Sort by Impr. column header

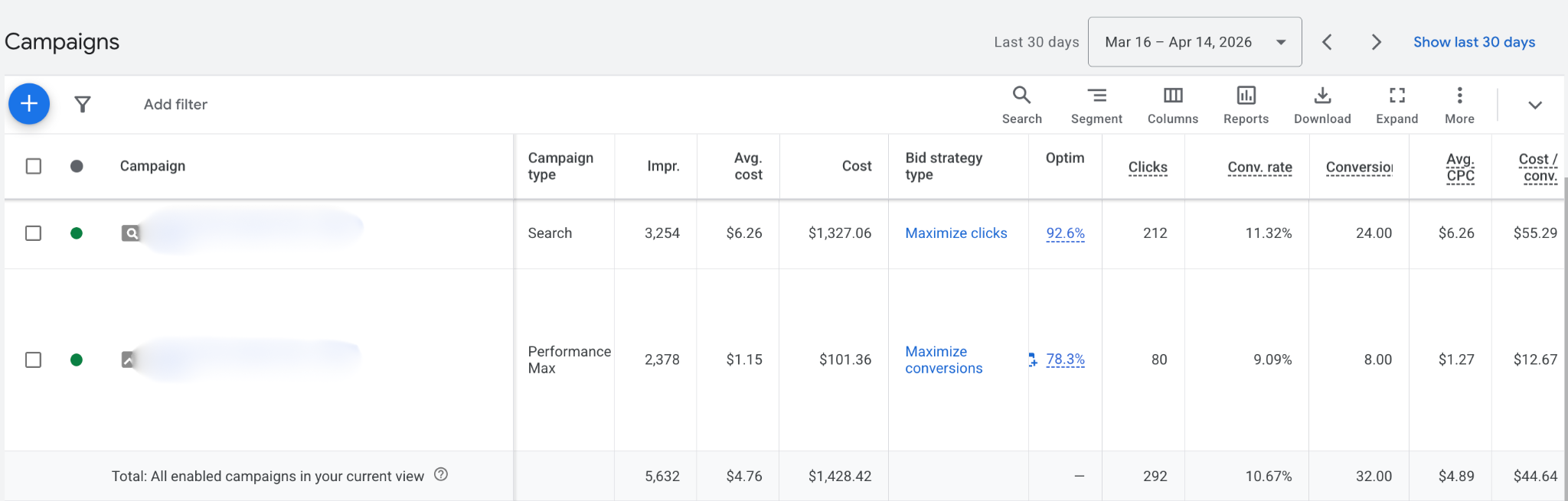[663, 166]
